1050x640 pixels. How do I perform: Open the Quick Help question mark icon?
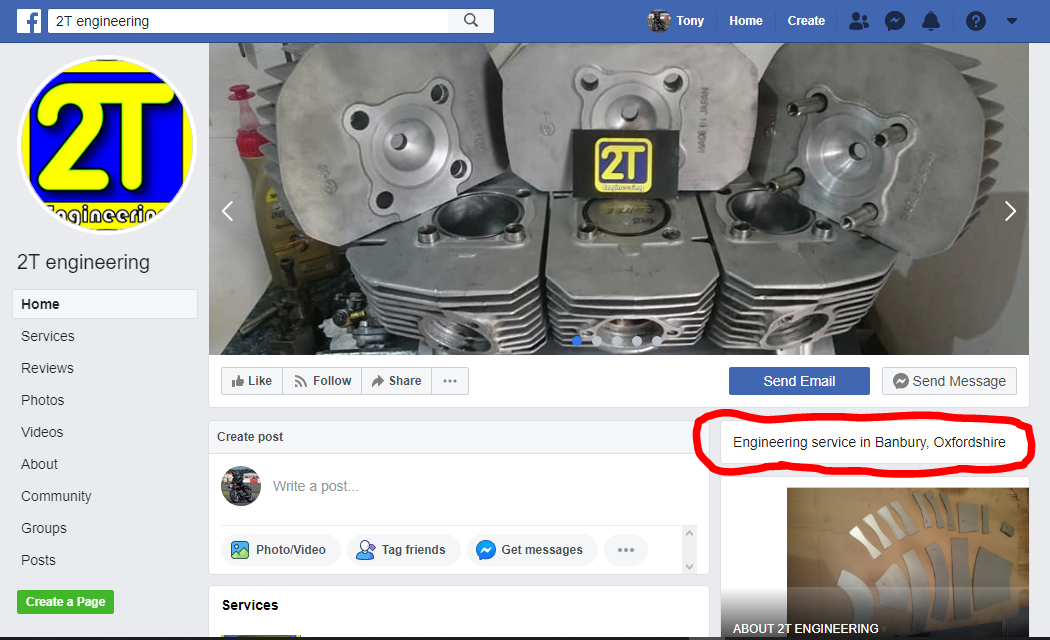point(976,21)
